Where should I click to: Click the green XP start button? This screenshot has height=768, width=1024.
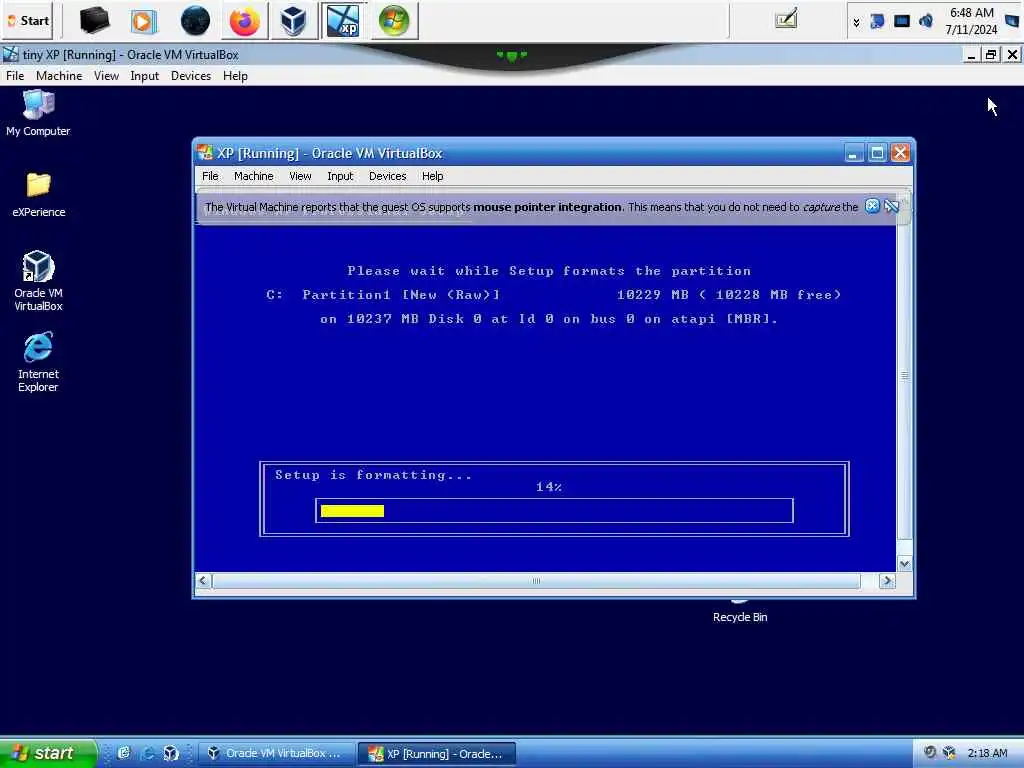[47, 753]
